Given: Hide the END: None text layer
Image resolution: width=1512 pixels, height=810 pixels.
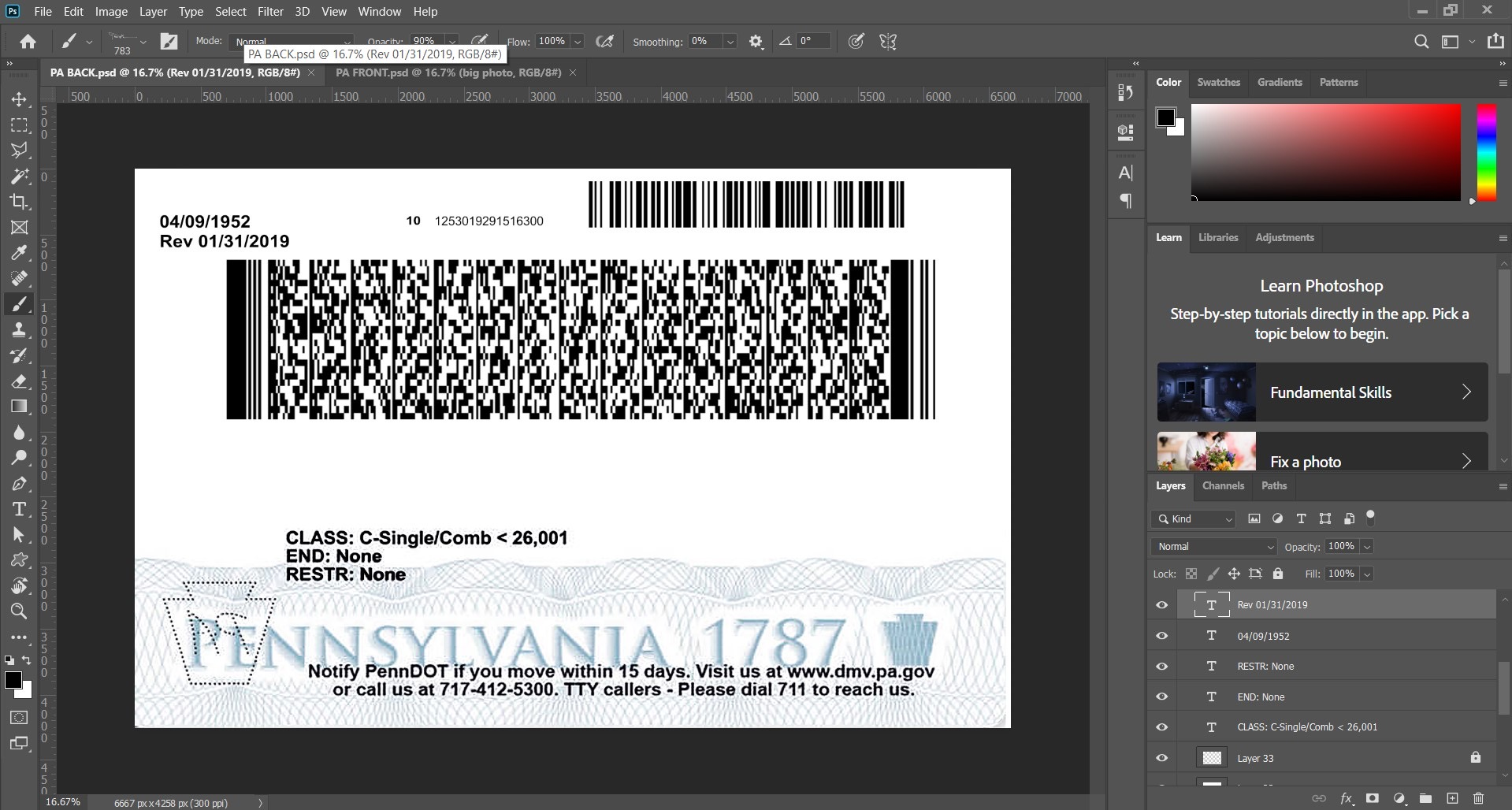Looking at the screenshot, I should [1161, 697].
